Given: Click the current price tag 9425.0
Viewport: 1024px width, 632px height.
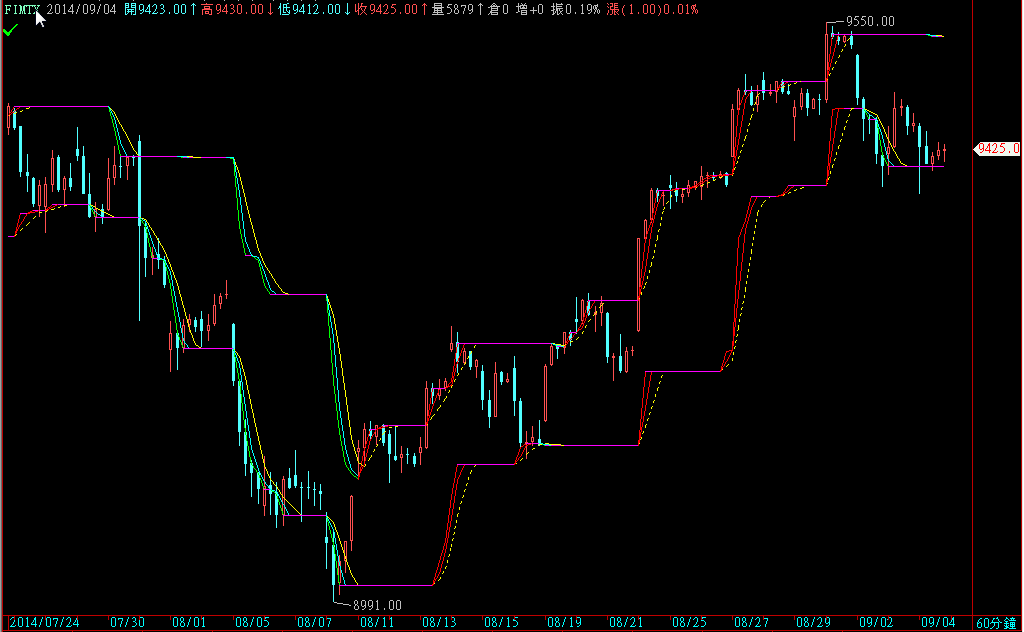Looking at the screenshot, I should point(998,149).
